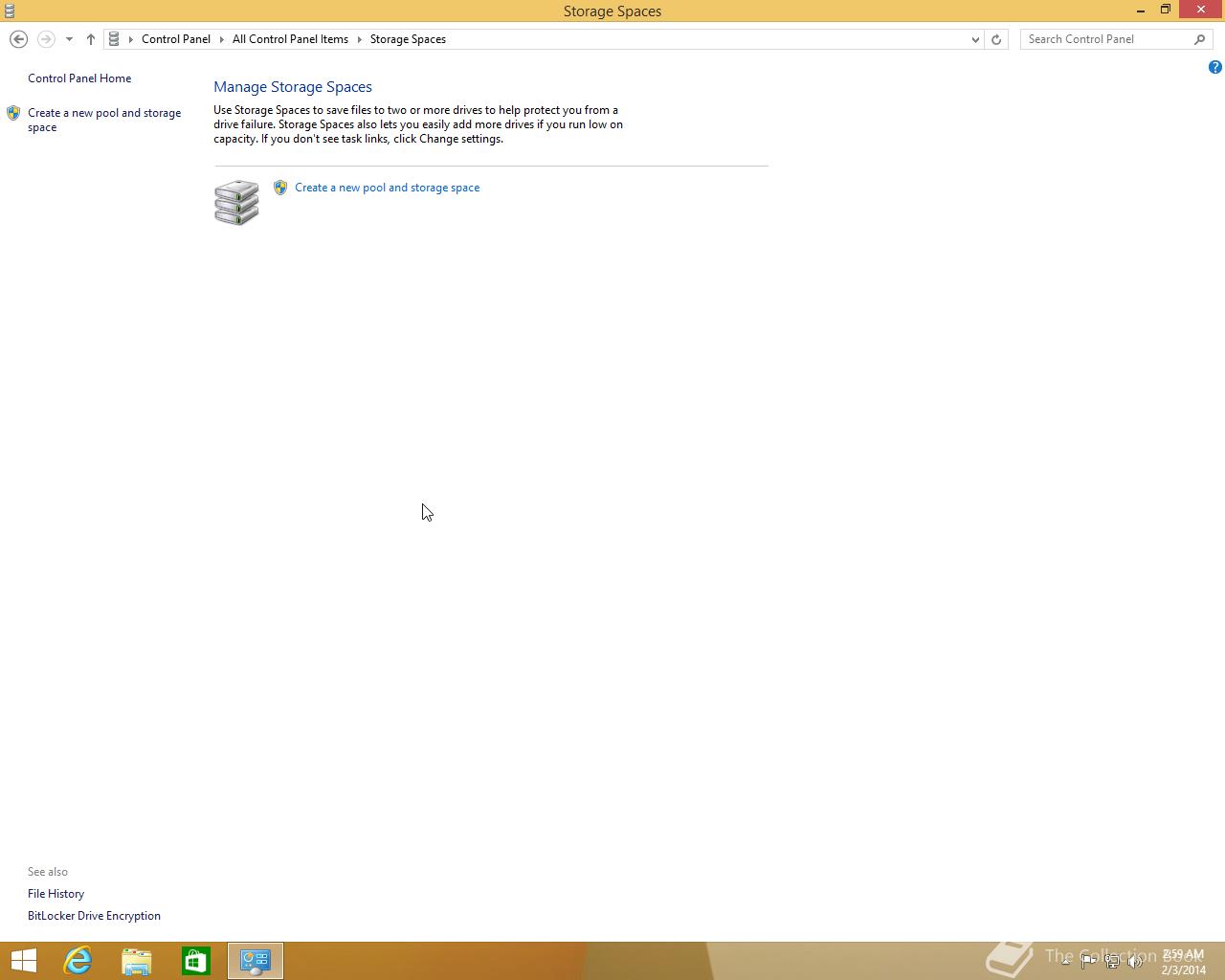The width and height of the screenshot is (1225, 980).
Task: Refresh the Storage Spaces page
Action: (996, 39)
